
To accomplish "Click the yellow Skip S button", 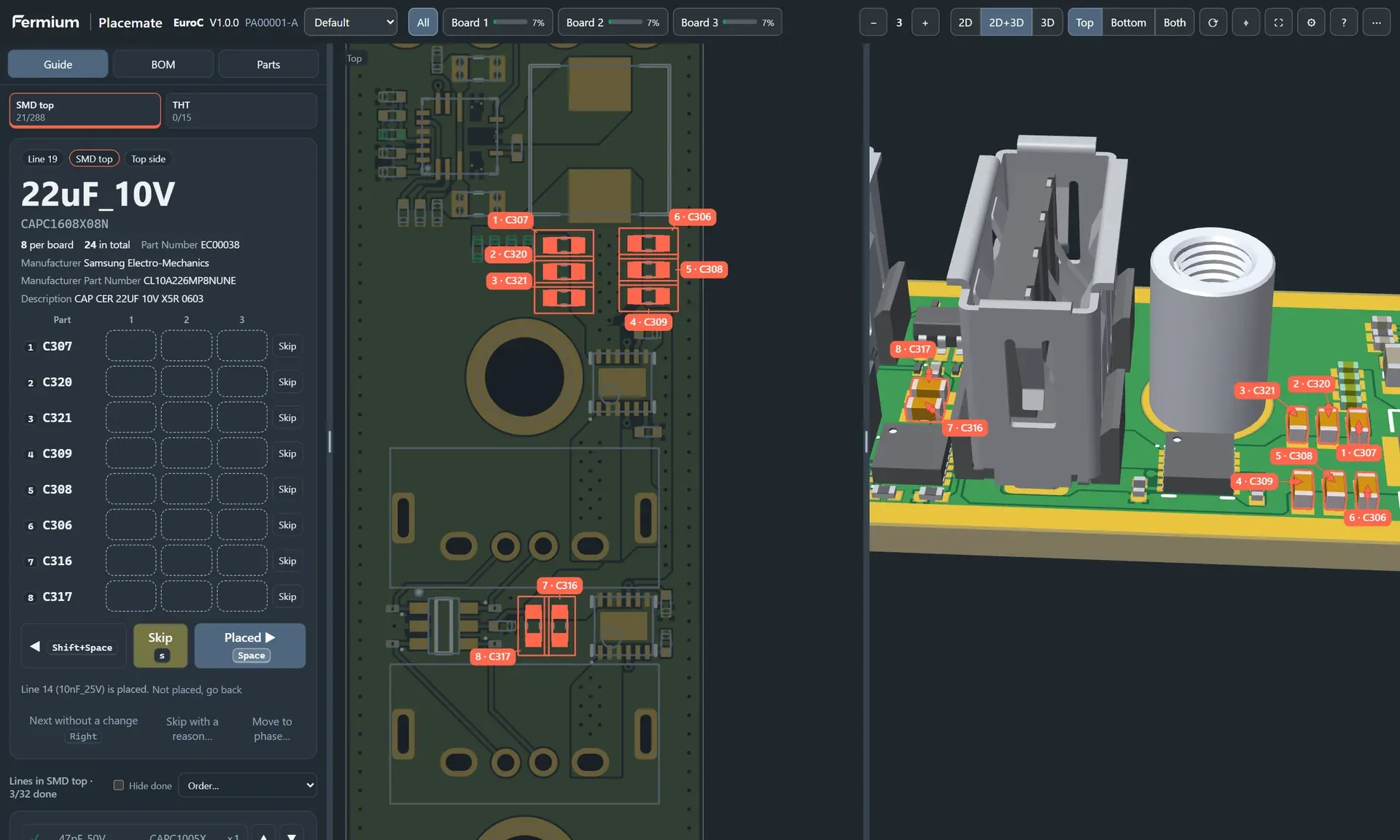I will [x=160, y=646].
